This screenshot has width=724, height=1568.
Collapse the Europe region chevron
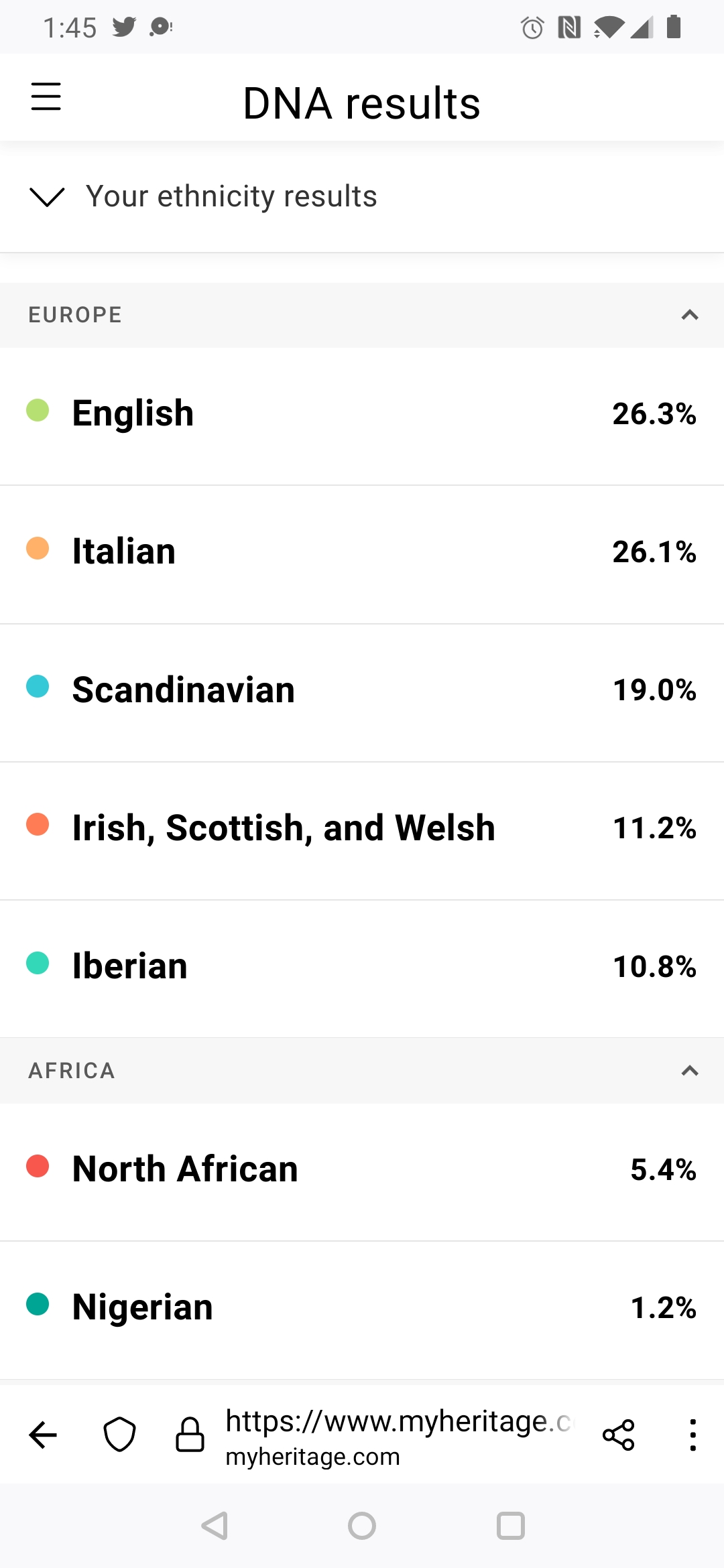coord(690,315)
